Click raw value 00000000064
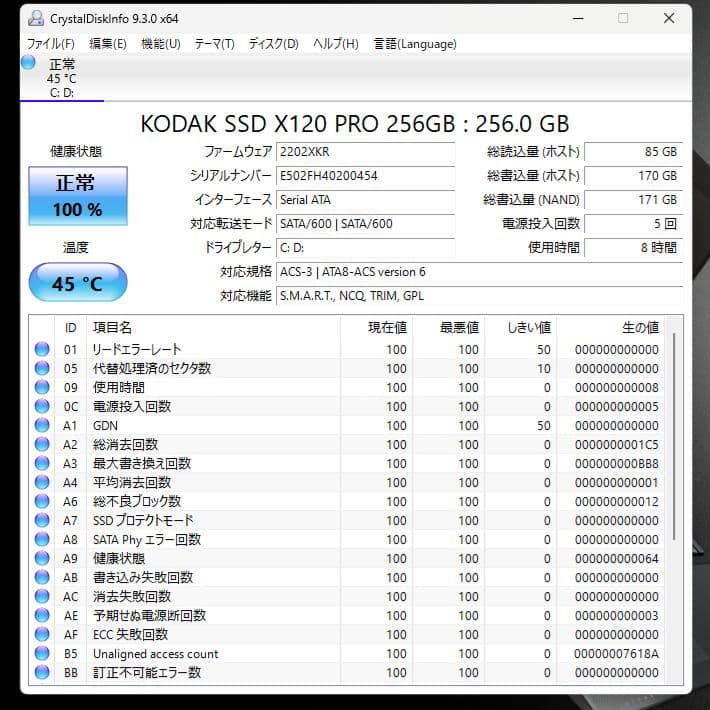Screen dimensions: 710x710 (616, 558)
